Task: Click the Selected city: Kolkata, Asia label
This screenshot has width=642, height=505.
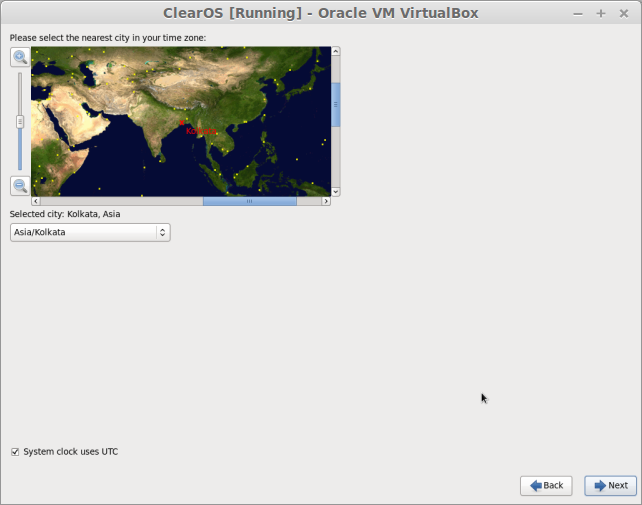Action: (65, 214)
